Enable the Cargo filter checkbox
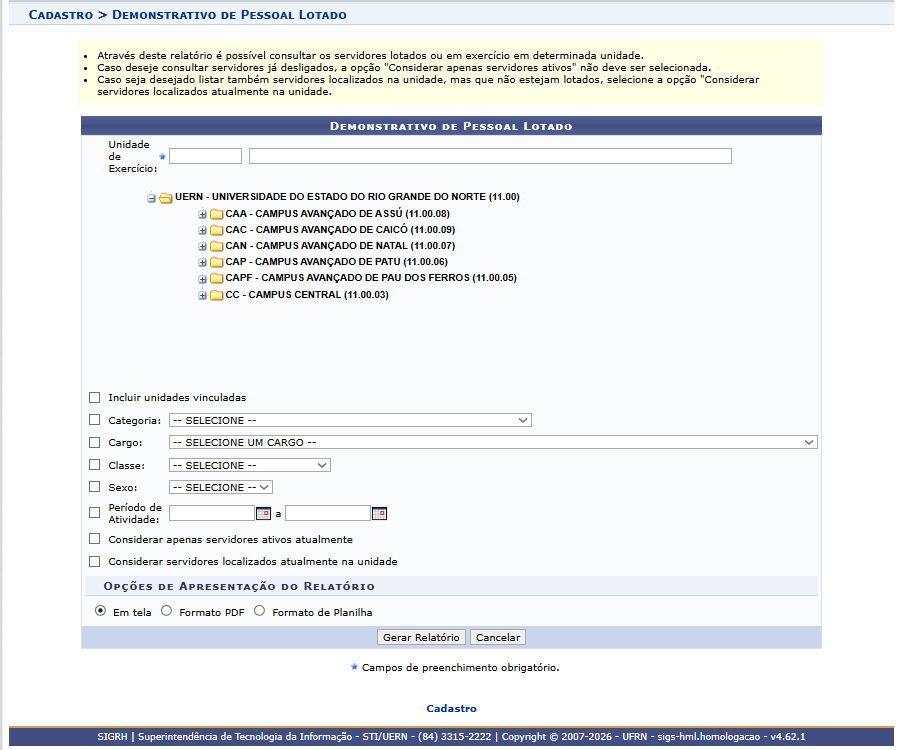 point(94,442)
